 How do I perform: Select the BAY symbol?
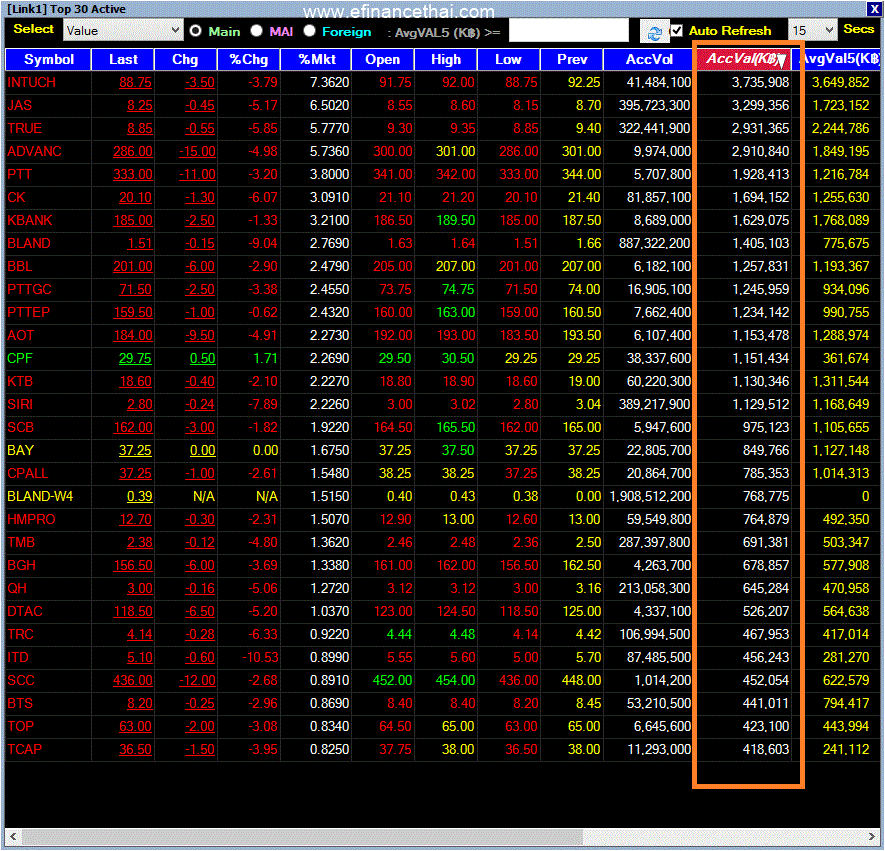click(20, 450)
